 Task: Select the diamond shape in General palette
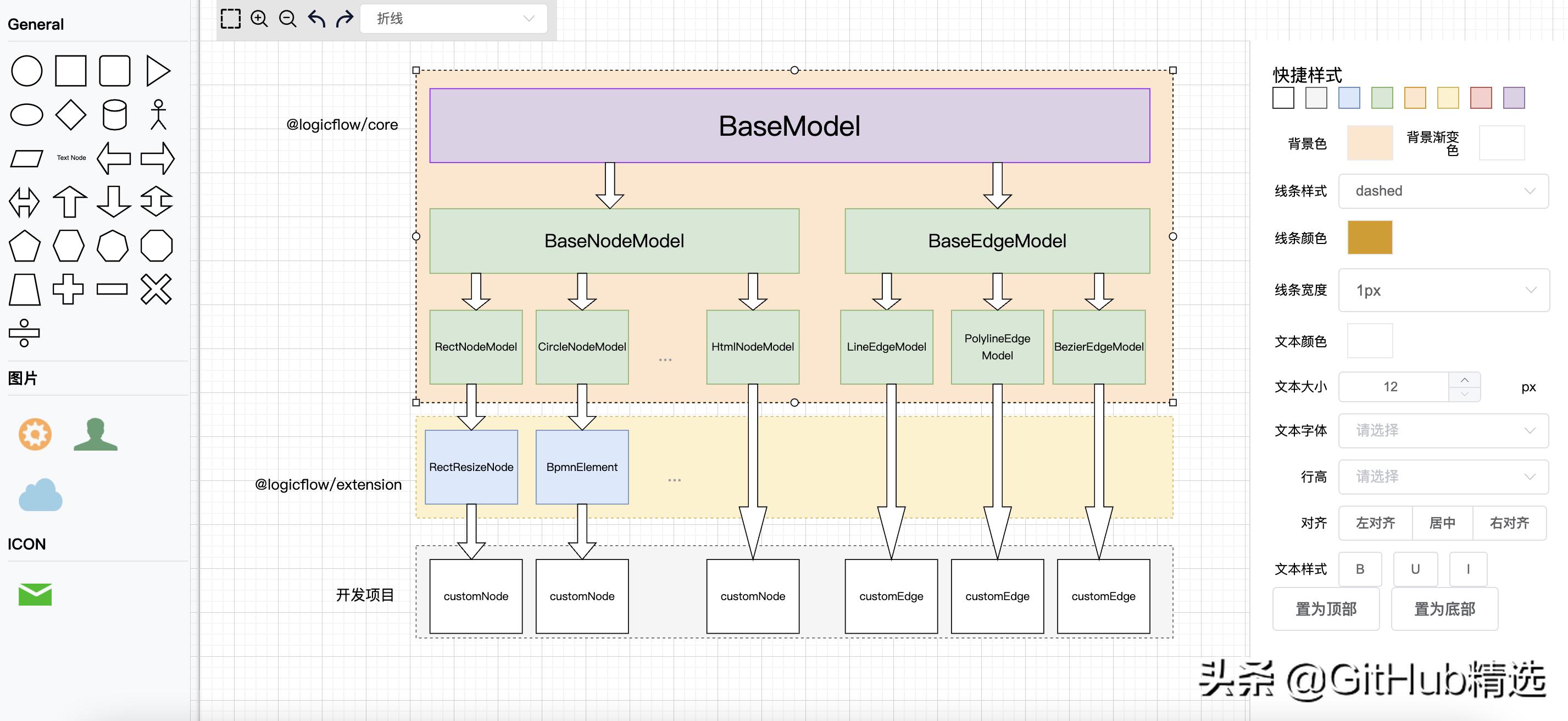pyautogui.click(x=71, y=114)
